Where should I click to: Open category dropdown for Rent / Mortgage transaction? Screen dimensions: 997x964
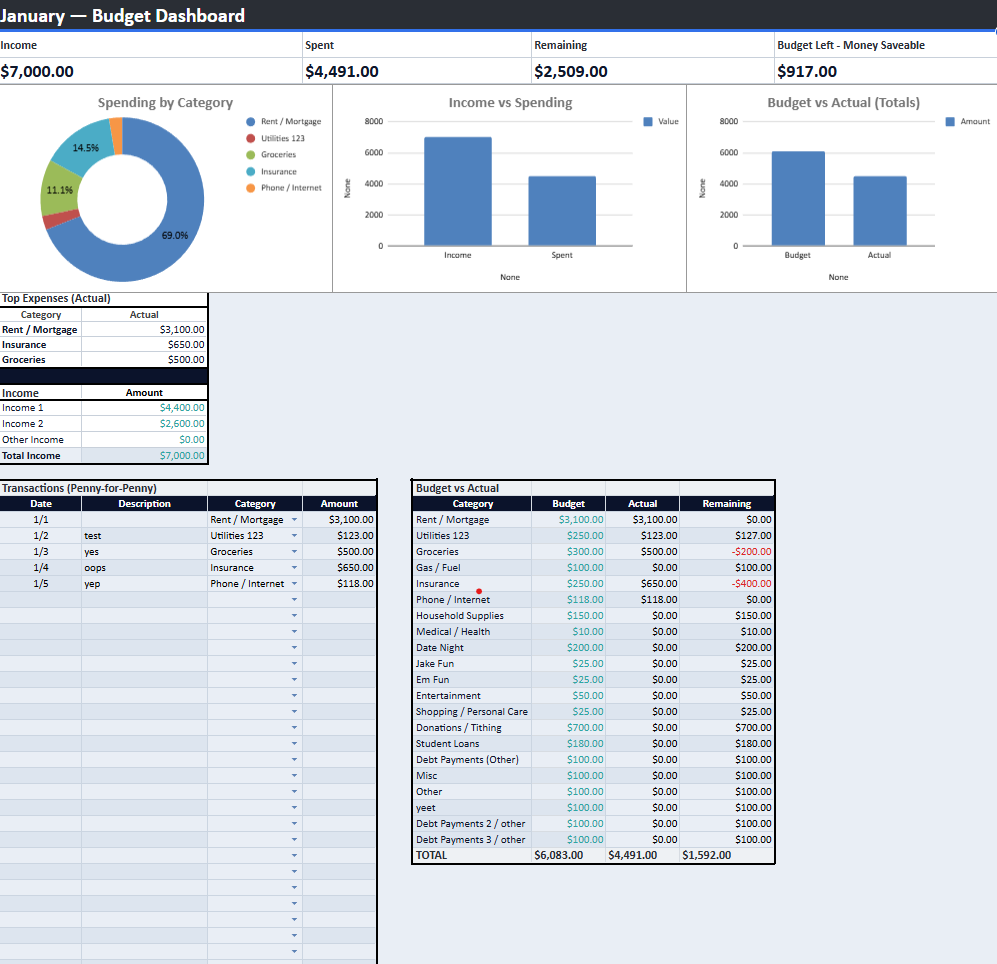tap(294, 520)
